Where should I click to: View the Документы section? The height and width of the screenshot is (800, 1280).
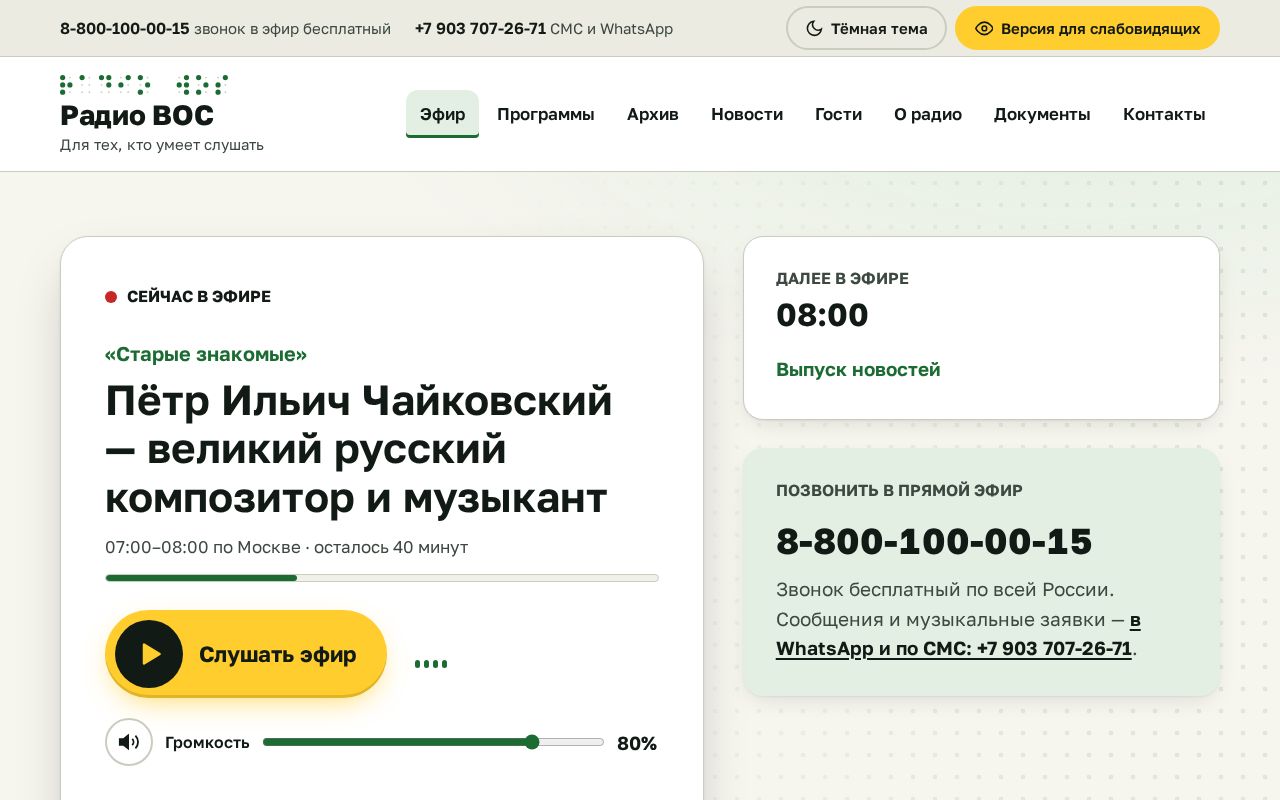1042,114
